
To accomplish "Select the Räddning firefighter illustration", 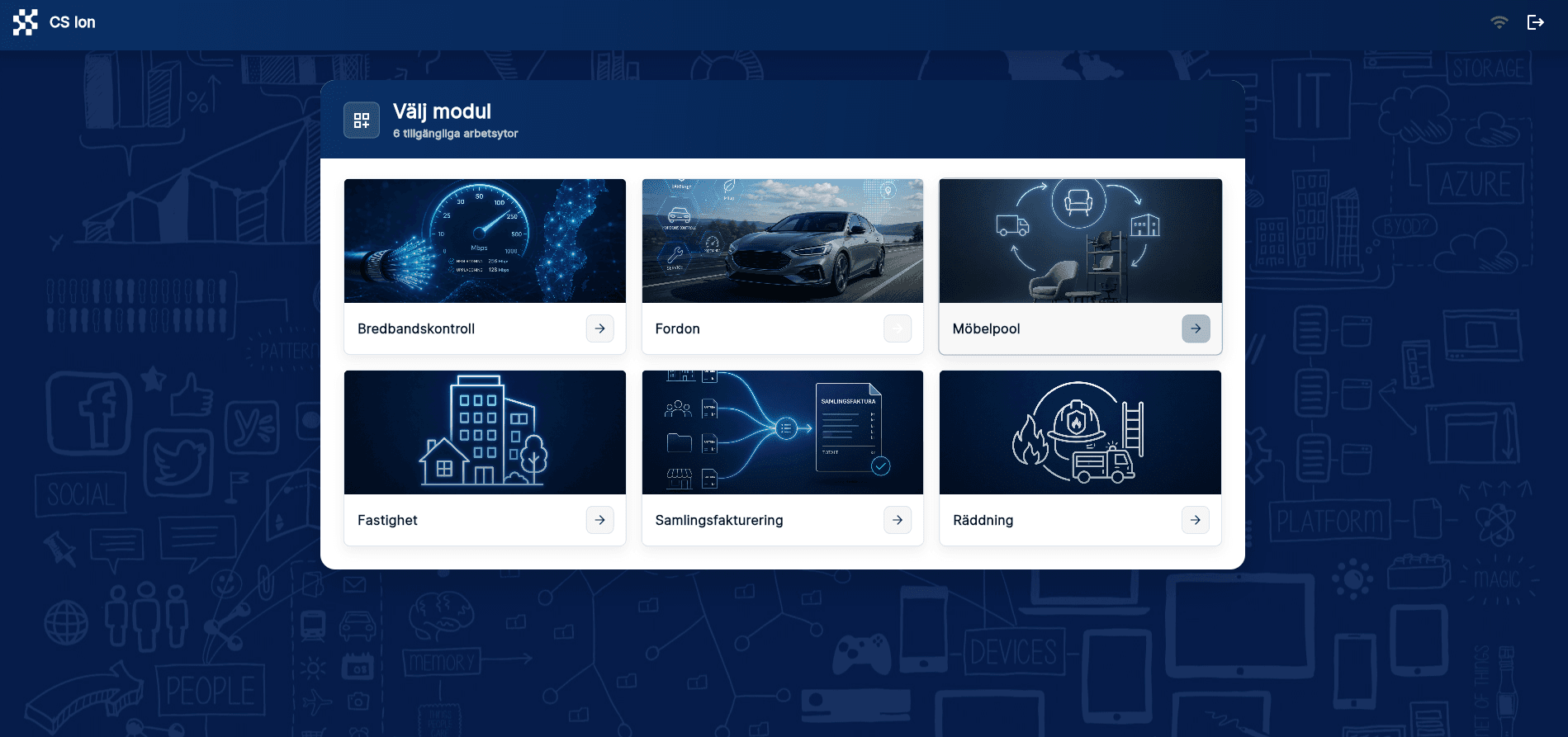I will pyautogui.click(x=1080, y=432).
